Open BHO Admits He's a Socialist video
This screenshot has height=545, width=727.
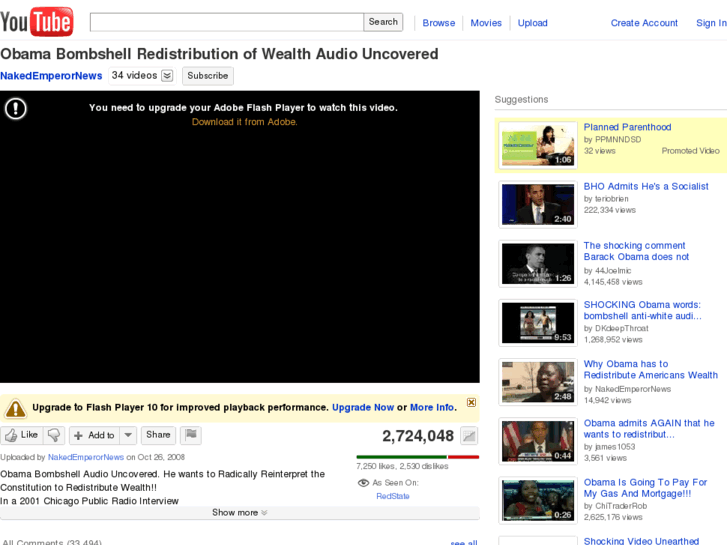tap(646, 186)
